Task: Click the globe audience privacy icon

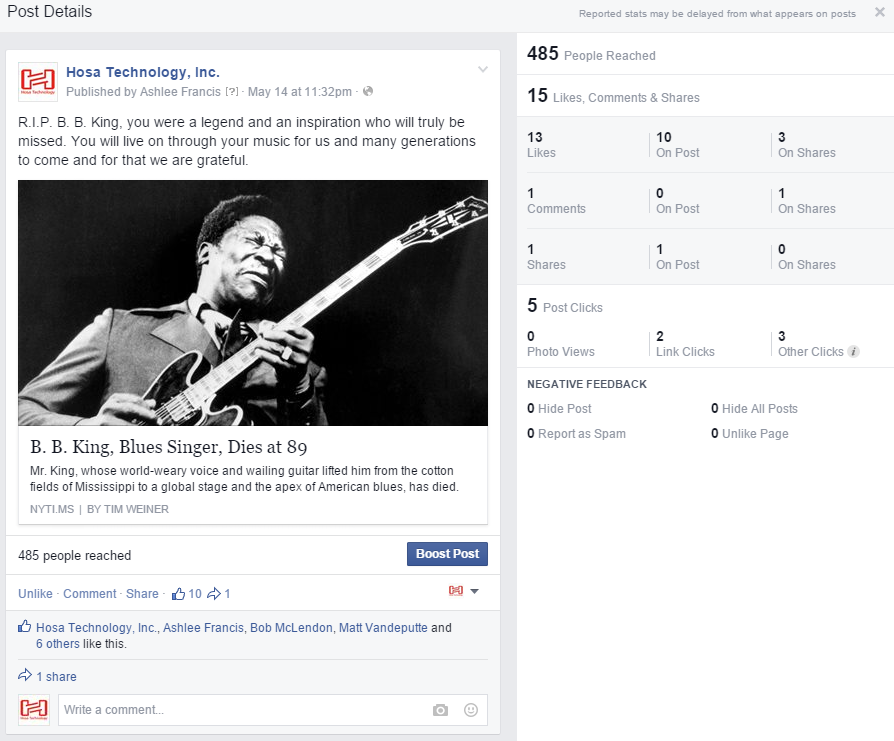Action: click(x=368, y=92)
